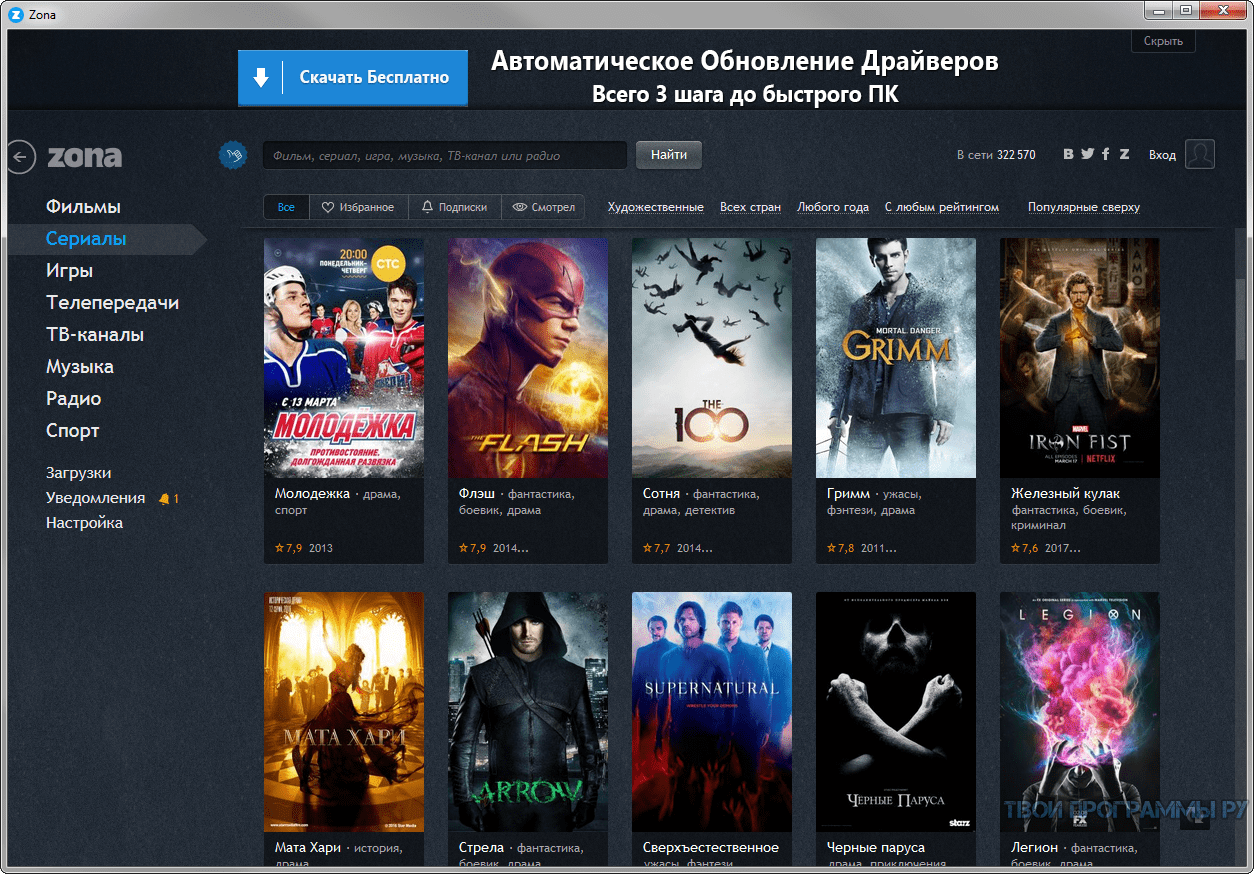Hide the ad banner with Скрыть

pos(1163,41)
